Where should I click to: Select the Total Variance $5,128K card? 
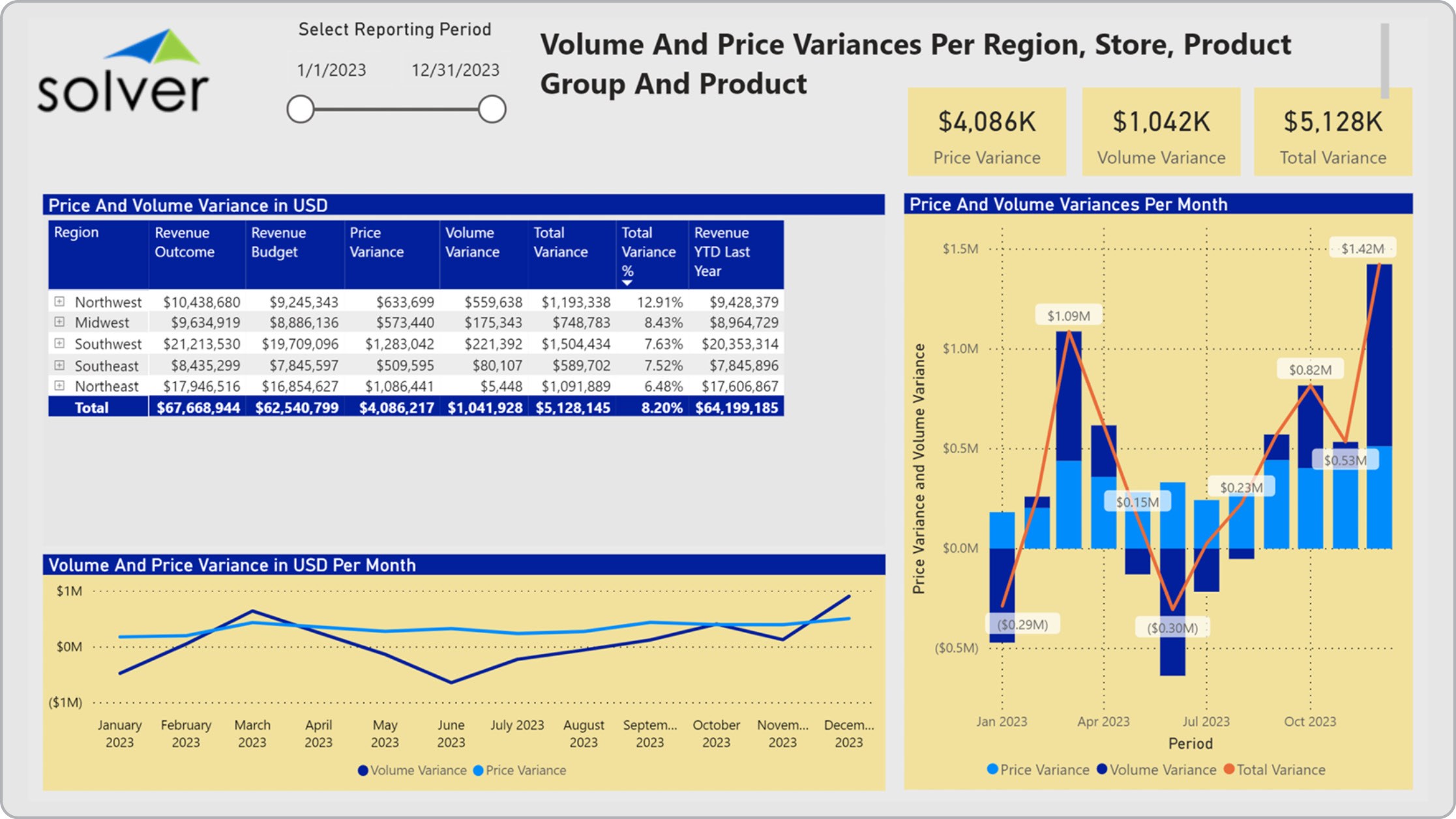1332,132
